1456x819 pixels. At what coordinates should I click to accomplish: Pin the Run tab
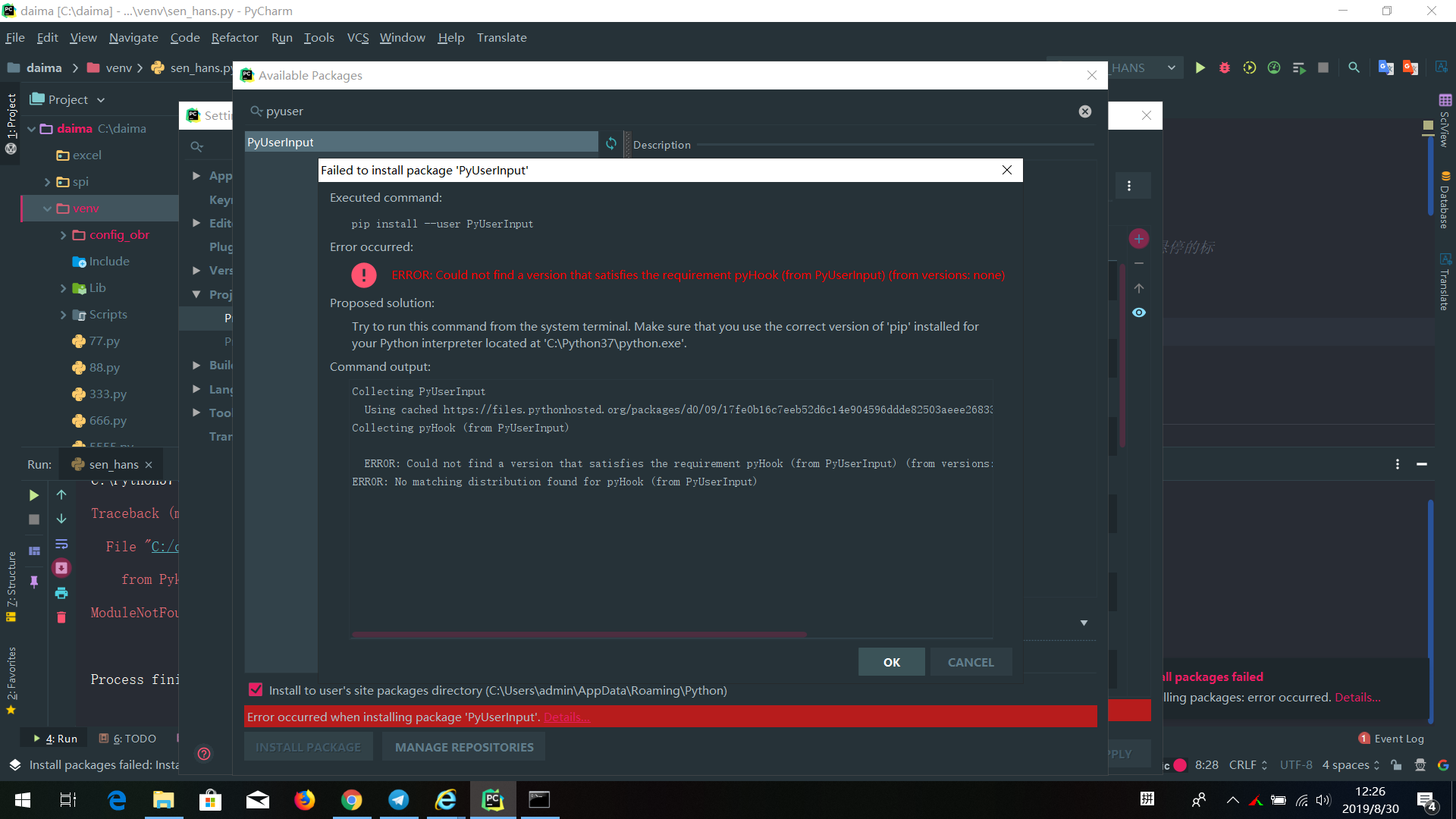34,581
